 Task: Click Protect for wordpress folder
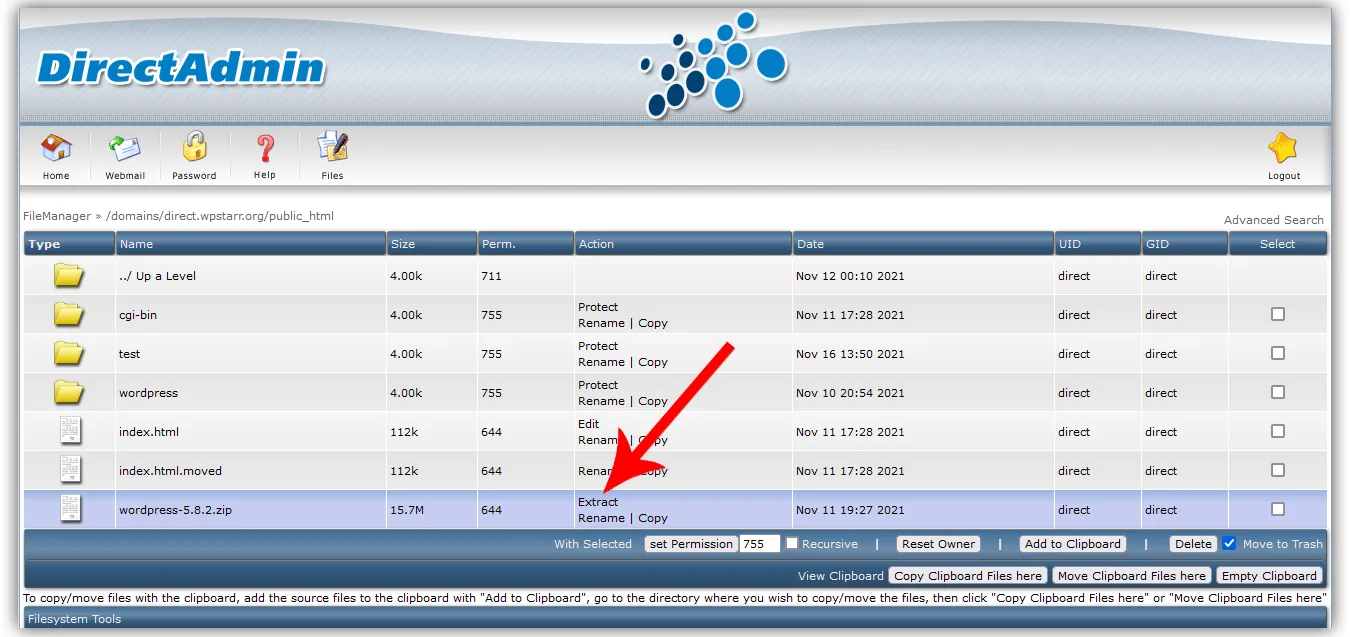click(x=598, y=384)
